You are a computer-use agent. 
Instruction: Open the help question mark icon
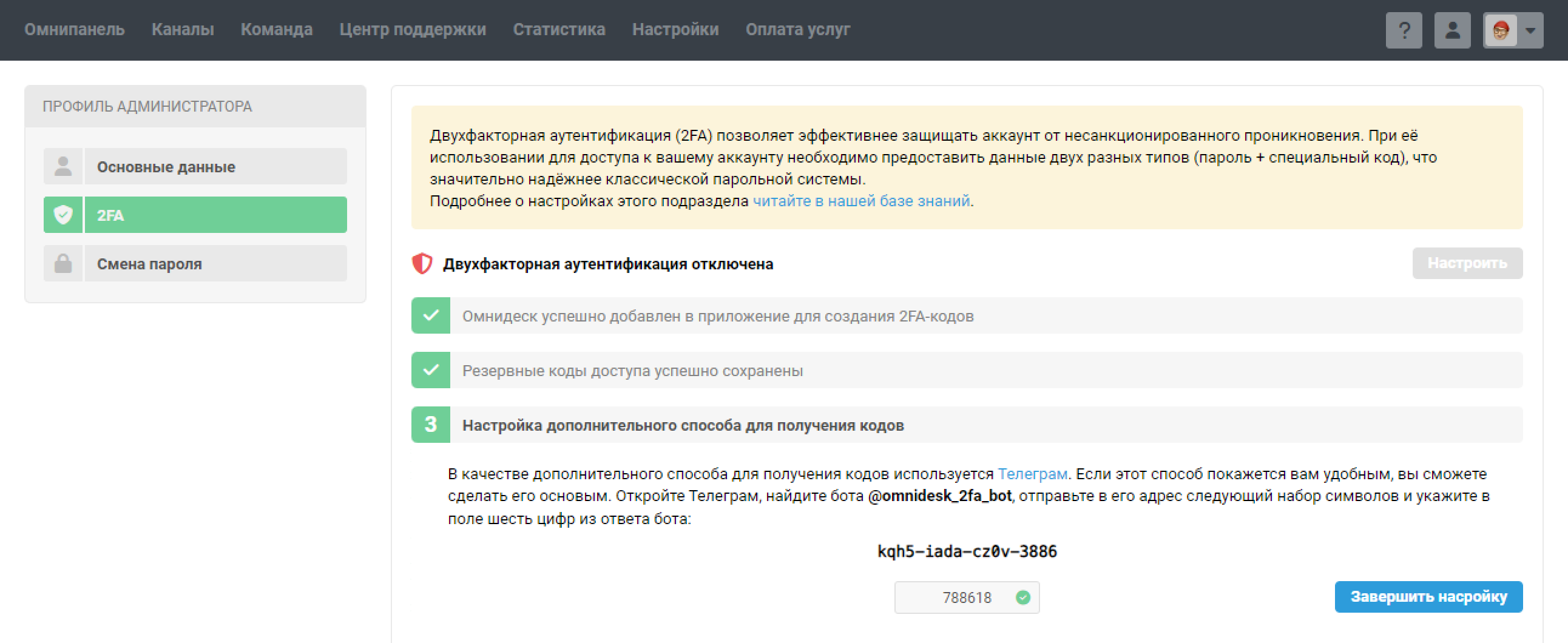click(1404, 30)
